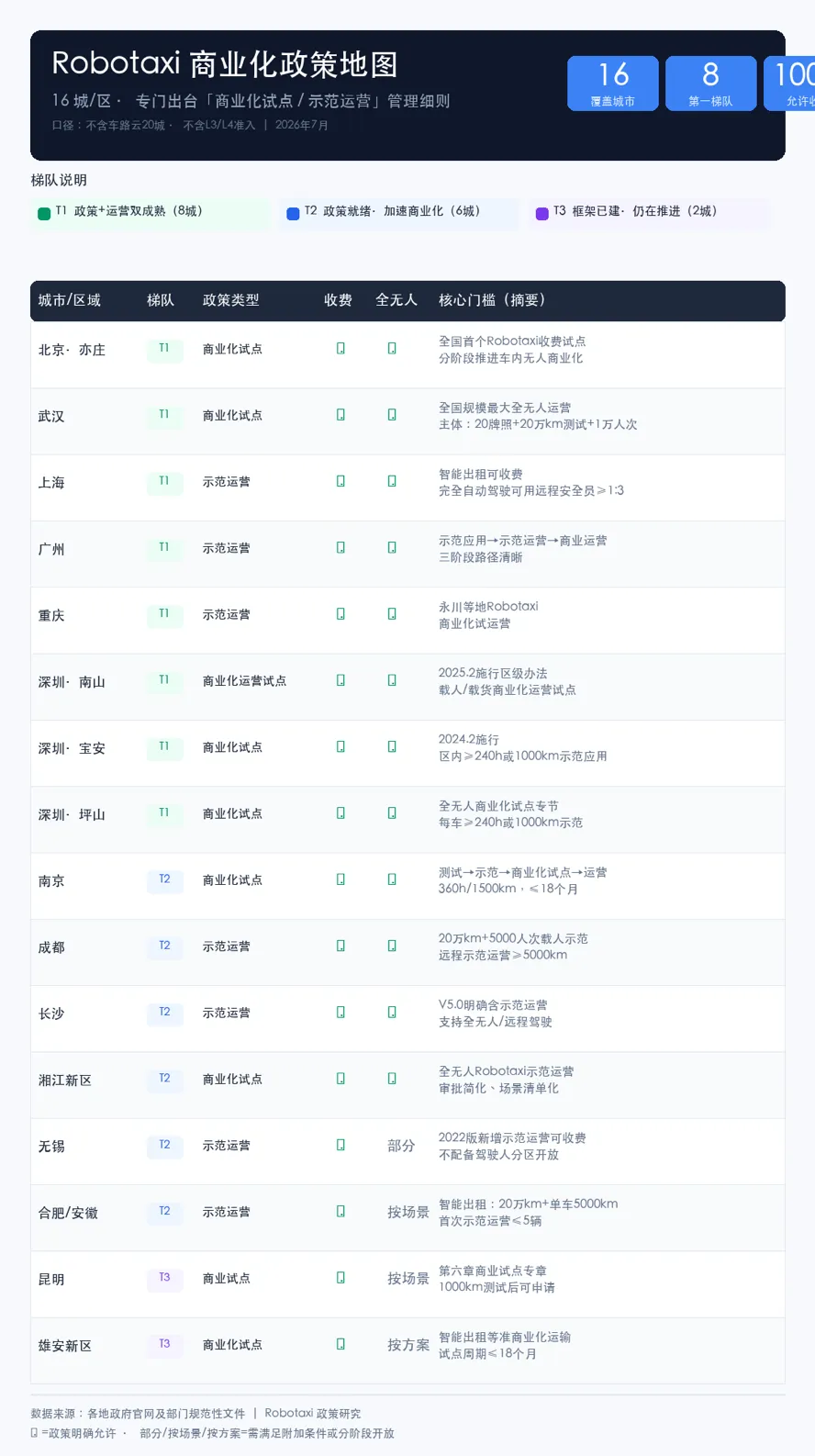Select the 城市/区域 column header
815x1456 pixels.
click(70, 300)
